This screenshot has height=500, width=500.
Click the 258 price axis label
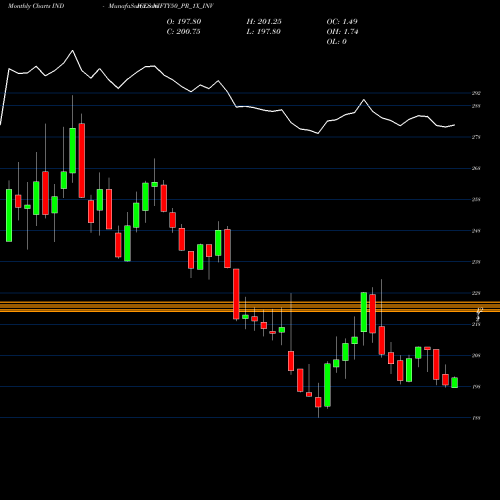point(476,199)
